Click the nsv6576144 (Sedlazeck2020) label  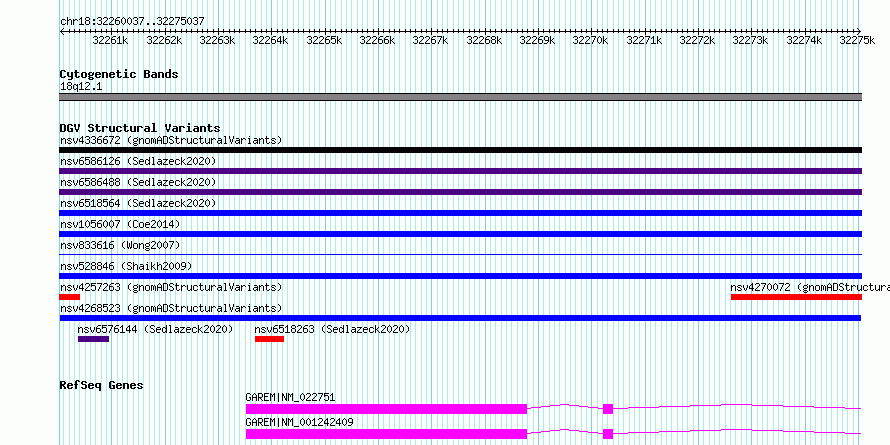156,329
